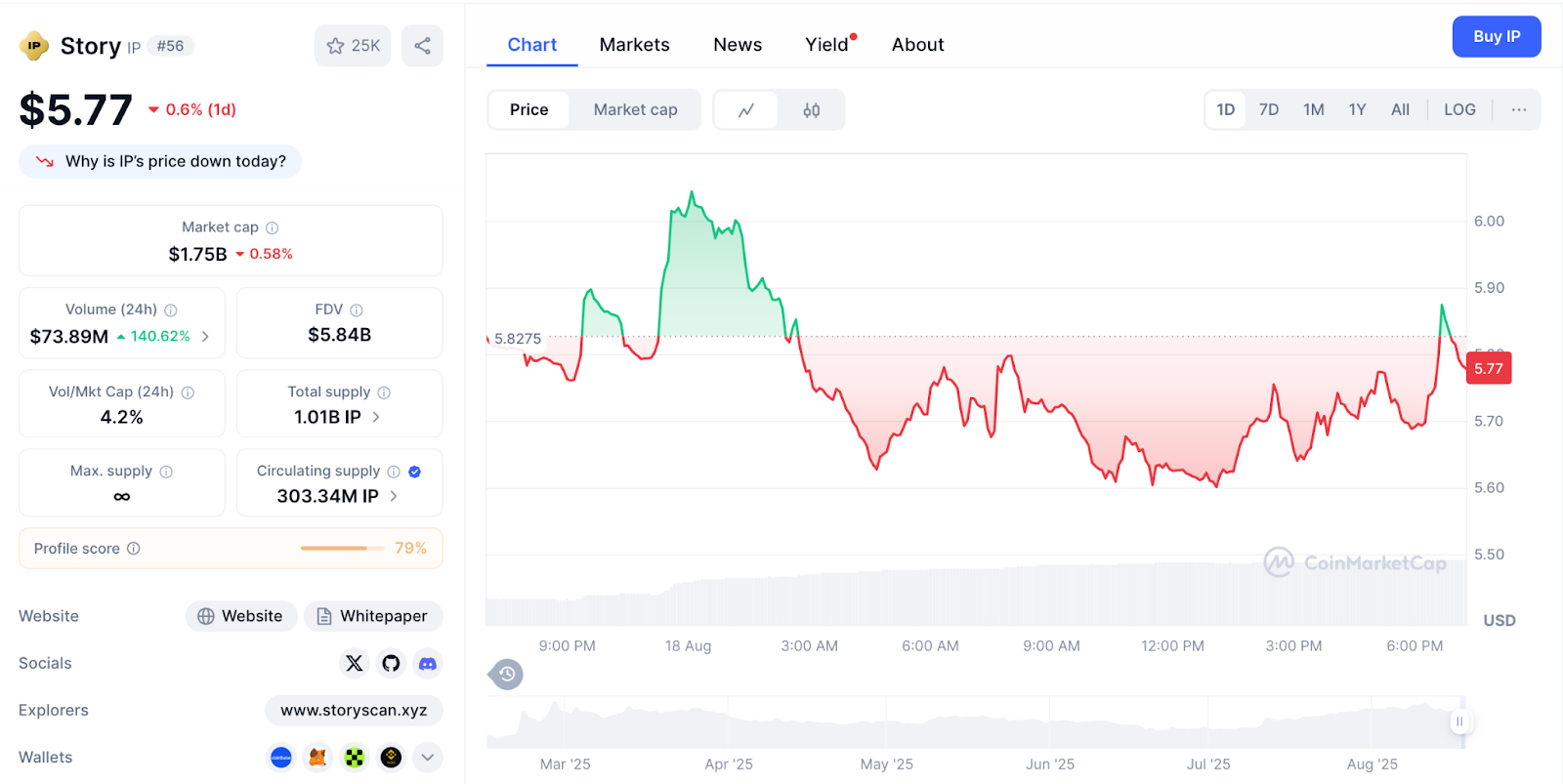The width and height of the screenshot is (1563, 784).
Task: Switch to candlestick chart view
Action: click(812, 110)
